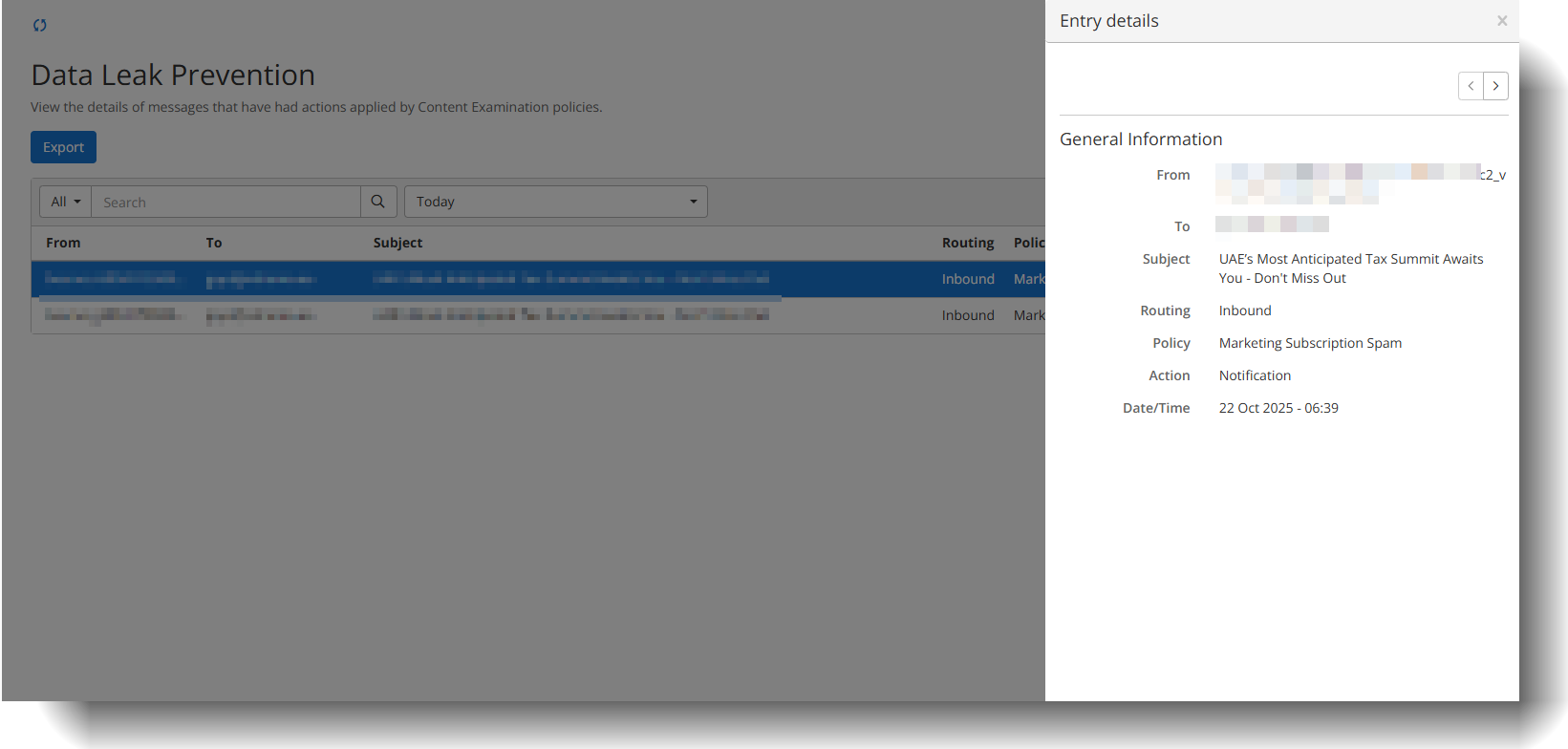The image size is (1568, 749).
Task: Click the General Information section heading
Action: [1141, 139]
